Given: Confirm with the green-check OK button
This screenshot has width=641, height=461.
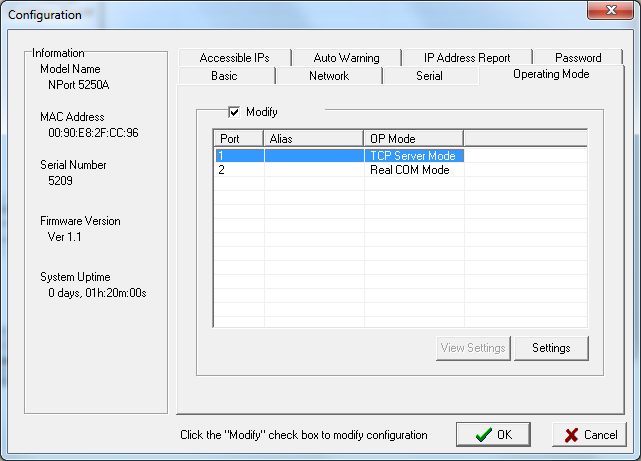Looking at the screenshot, I should pos(493,435).
